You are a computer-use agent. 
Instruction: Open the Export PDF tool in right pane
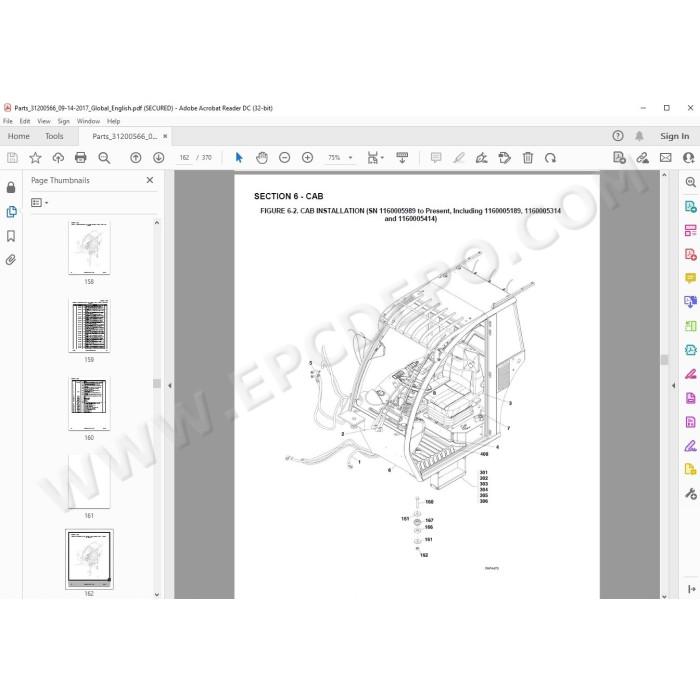(x=691, y=206)
